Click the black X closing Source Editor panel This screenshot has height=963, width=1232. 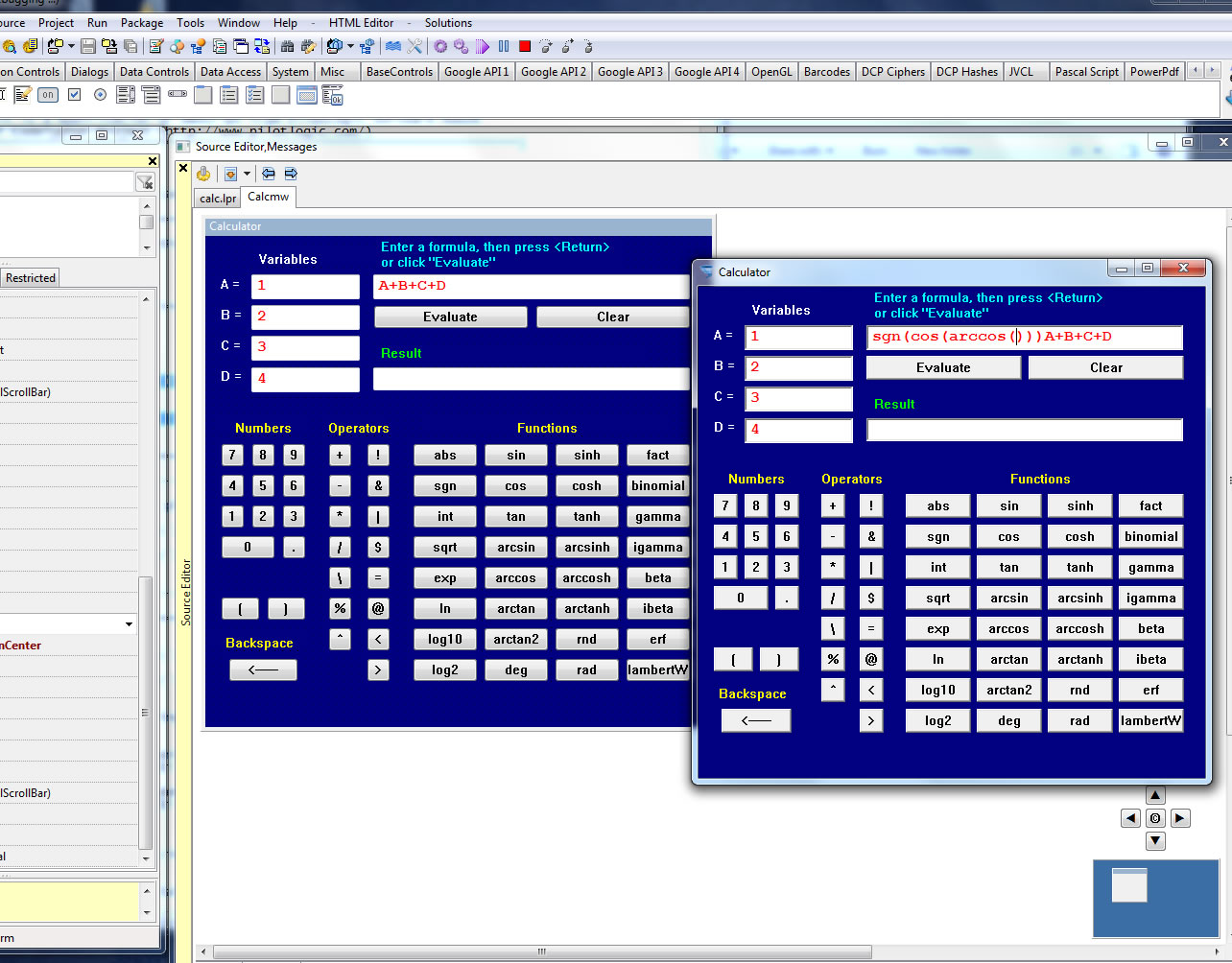183,168
